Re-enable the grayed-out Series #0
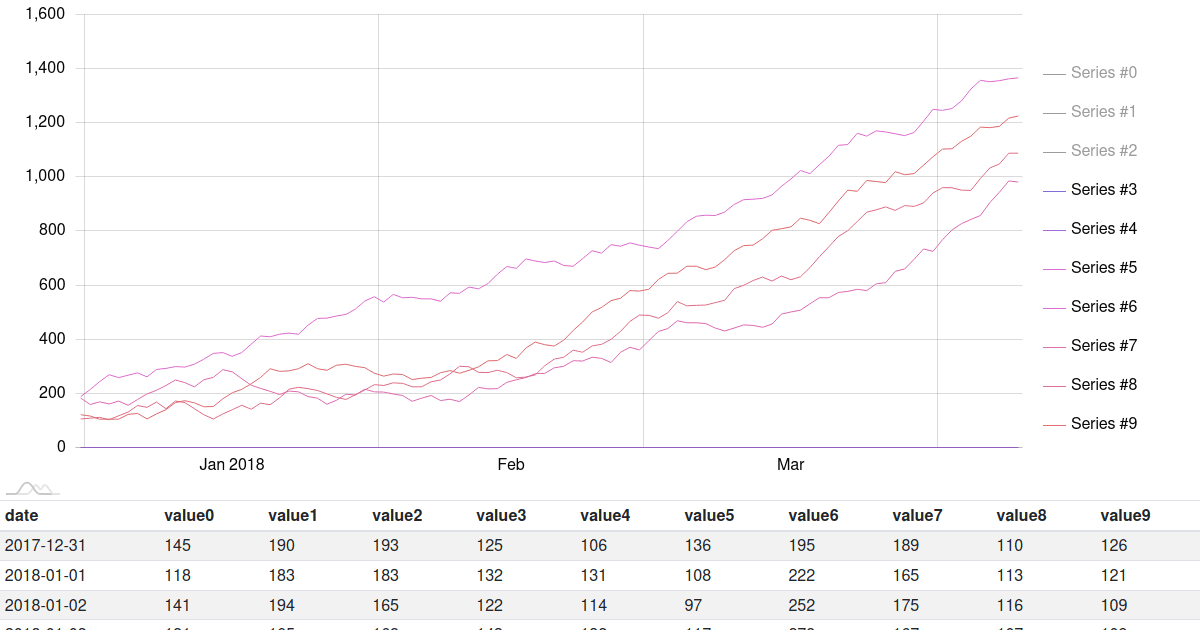The height and width of the screenshot is (630, 1200). point(1100,72)
